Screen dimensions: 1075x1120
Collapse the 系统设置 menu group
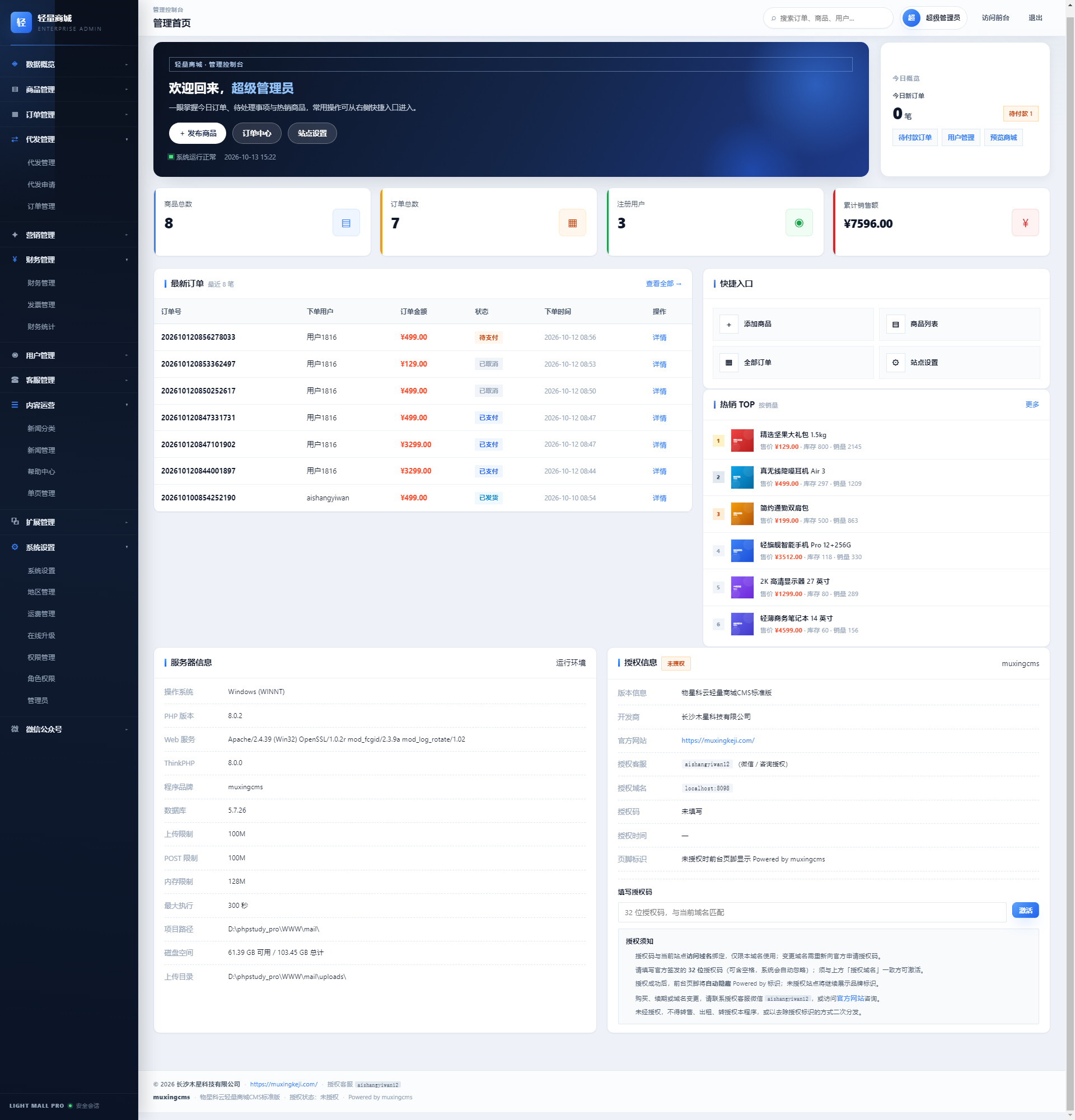tap(127, 547)
